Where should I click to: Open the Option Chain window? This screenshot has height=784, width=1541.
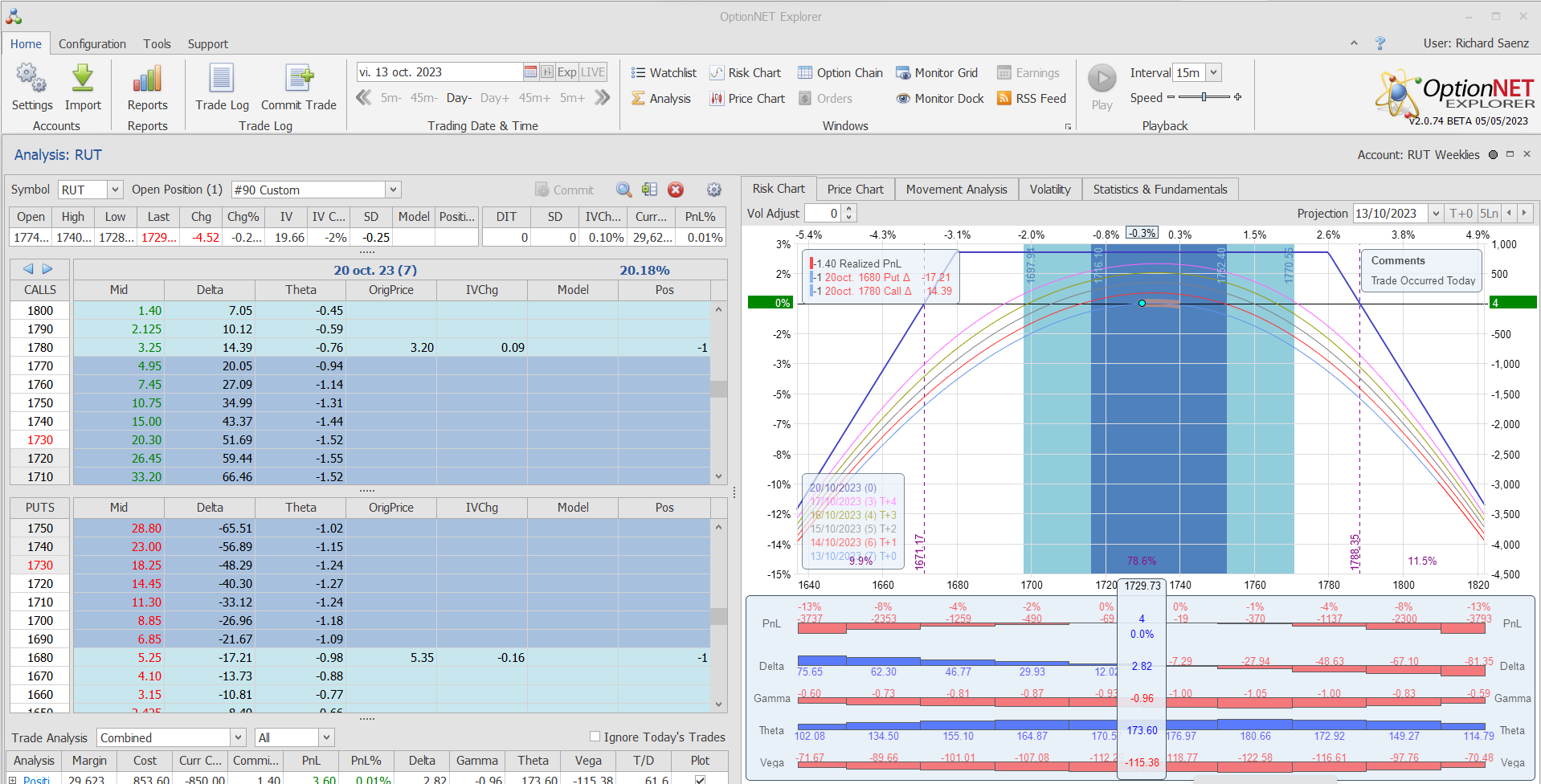[840, 73]
